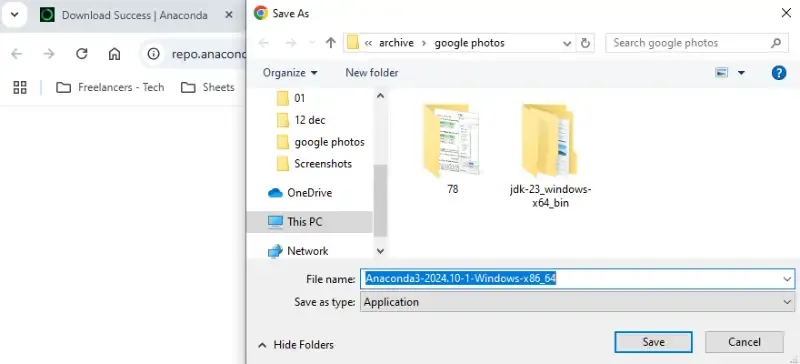The image size is (800, 364).
Task: Open Screenshots folder in navigation pane
Action: click(323, 164)
